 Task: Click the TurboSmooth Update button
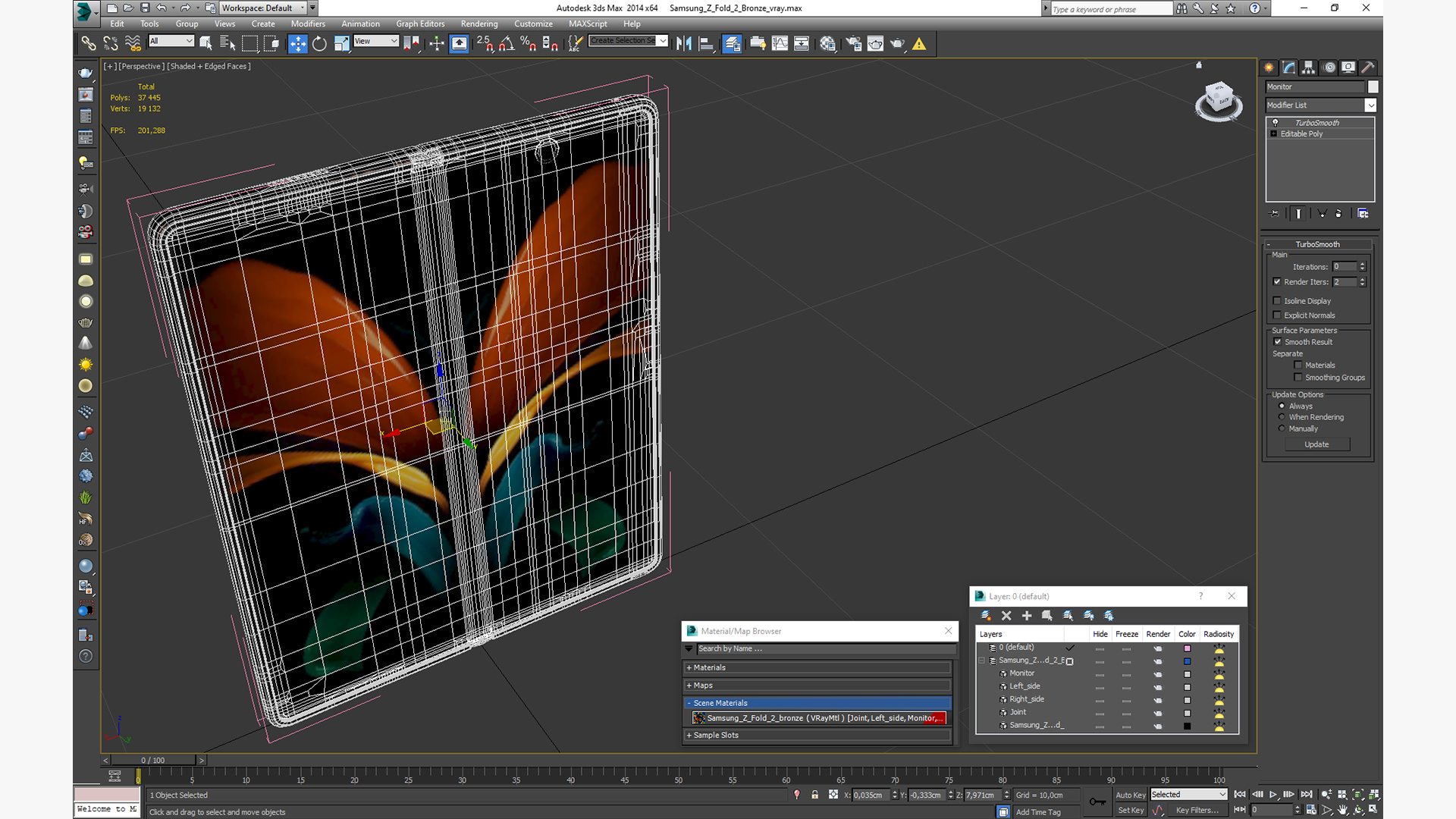tap(1316, 444)
